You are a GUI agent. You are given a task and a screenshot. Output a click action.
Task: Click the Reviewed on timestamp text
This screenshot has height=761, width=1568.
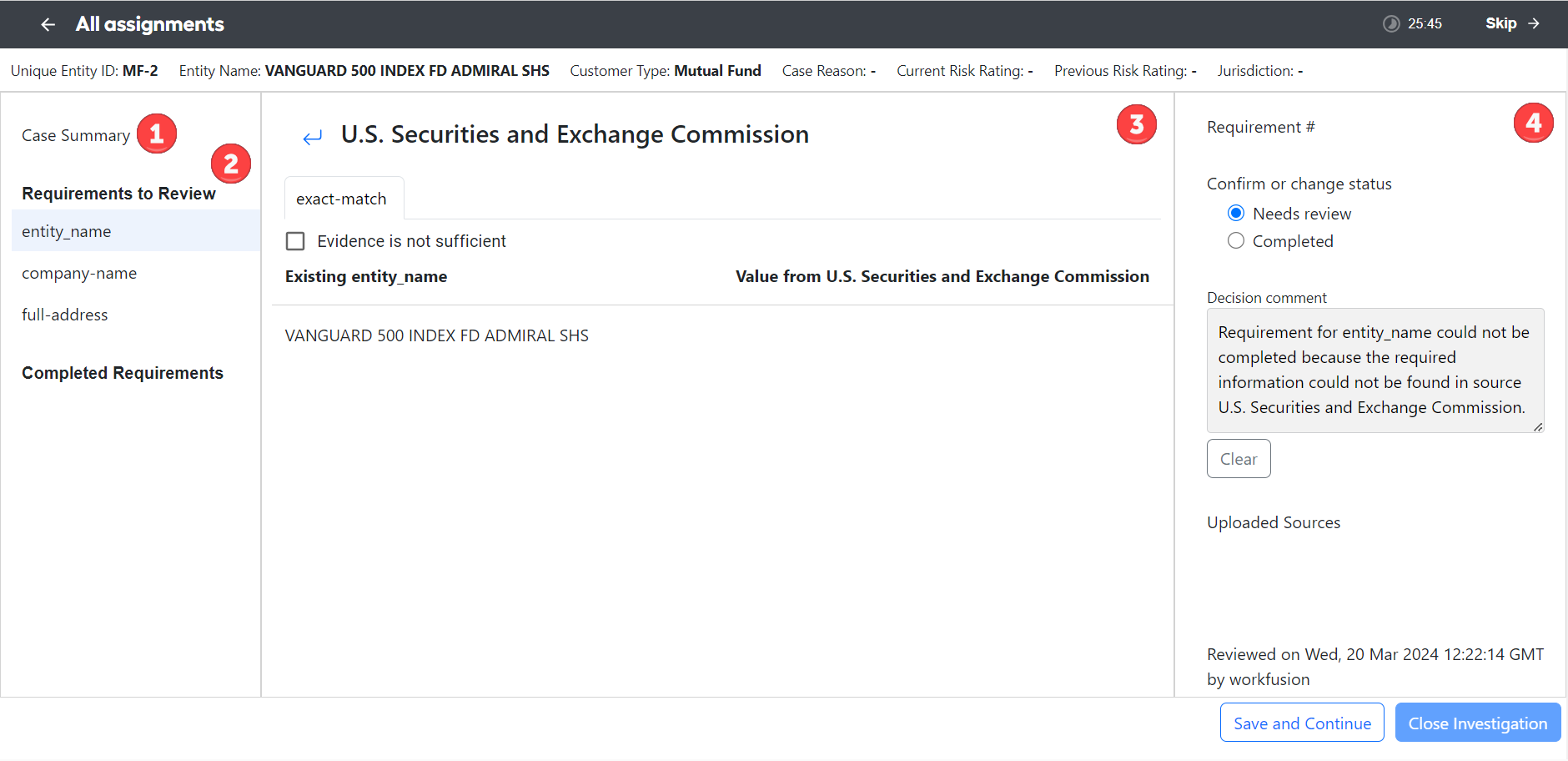pyautogui.click(x=1375, y=667)
